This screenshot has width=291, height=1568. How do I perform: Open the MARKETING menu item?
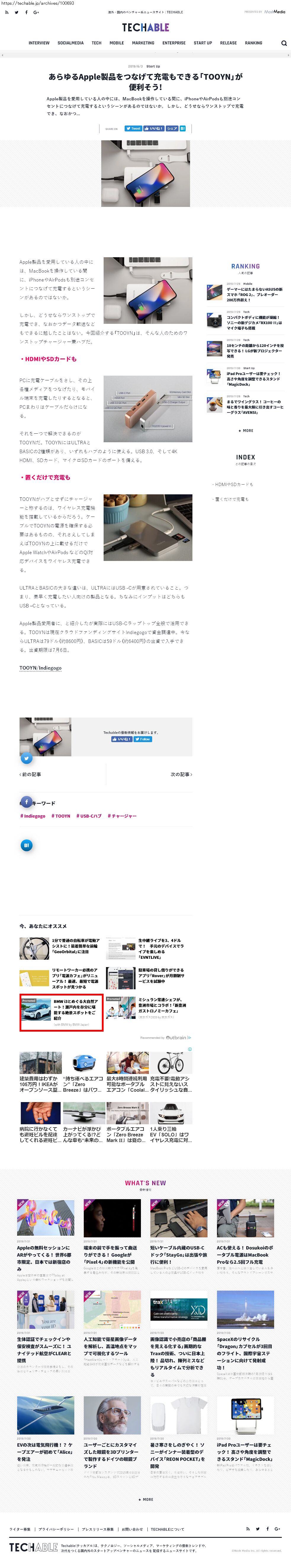point(143,43)
